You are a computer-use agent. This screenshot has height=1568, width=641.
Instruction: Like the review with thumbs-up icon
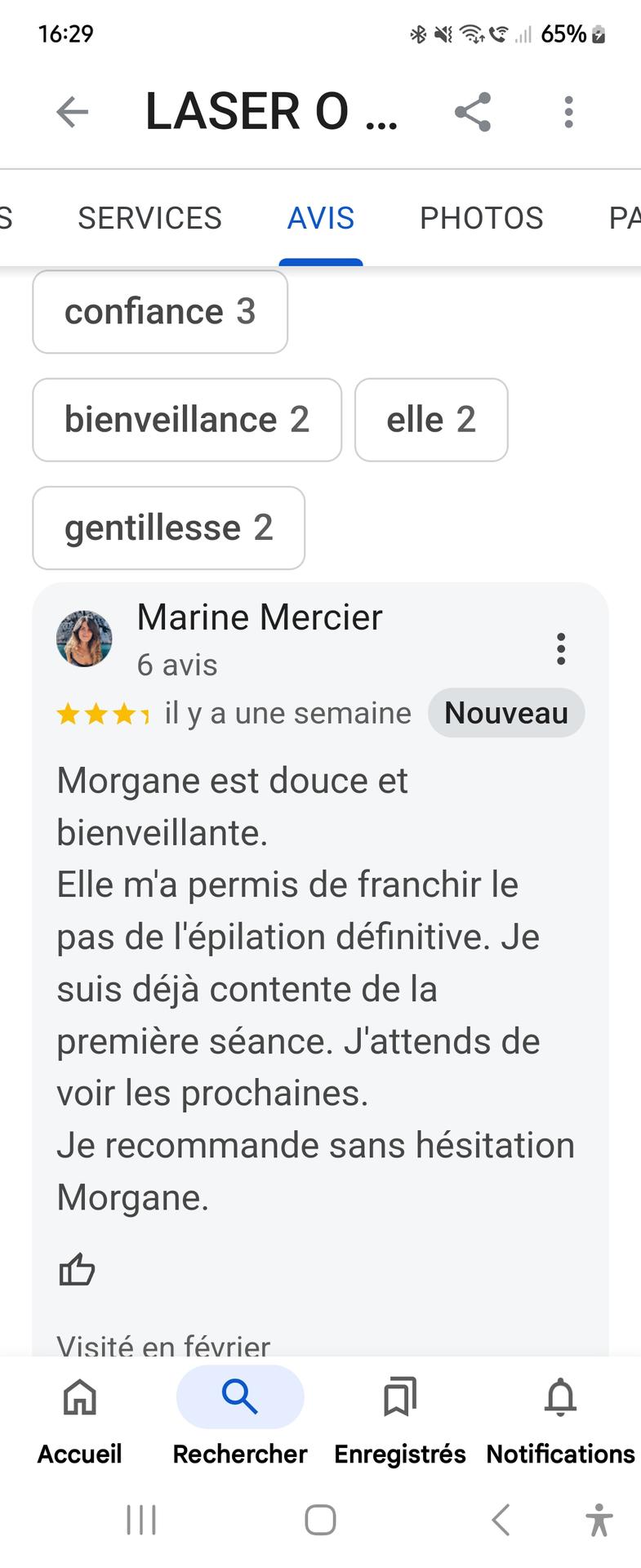[77, 1270]
